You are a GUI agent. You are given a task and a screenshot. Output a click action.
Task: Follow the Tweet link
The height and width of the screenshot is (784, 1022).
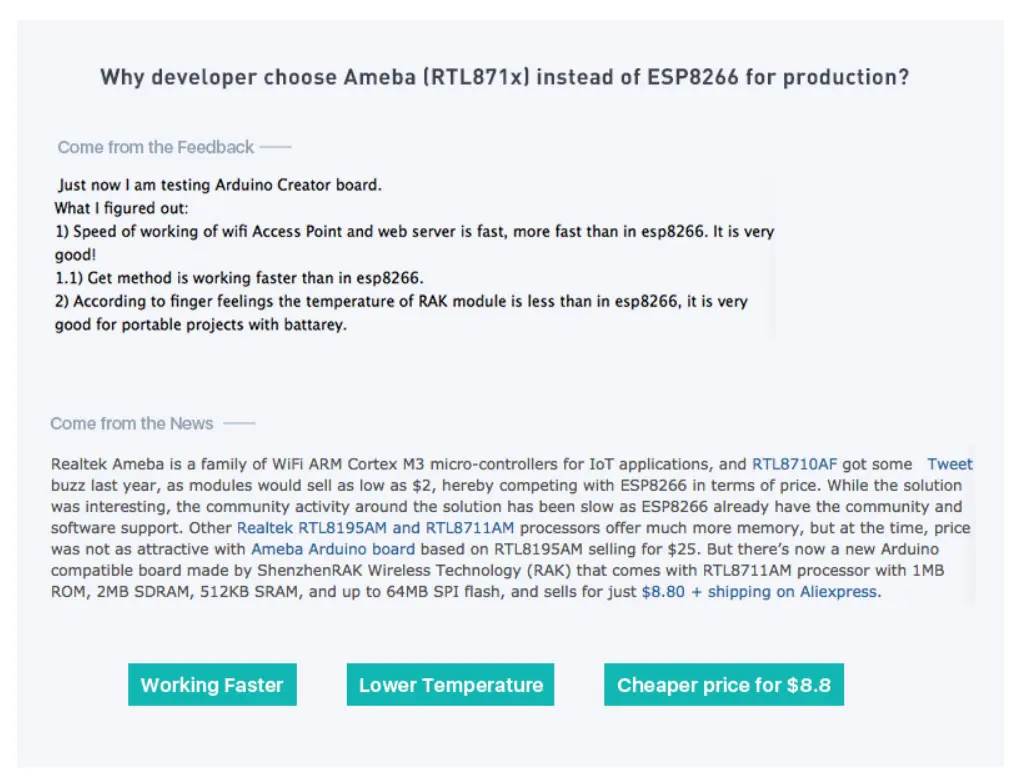point(950,464)
